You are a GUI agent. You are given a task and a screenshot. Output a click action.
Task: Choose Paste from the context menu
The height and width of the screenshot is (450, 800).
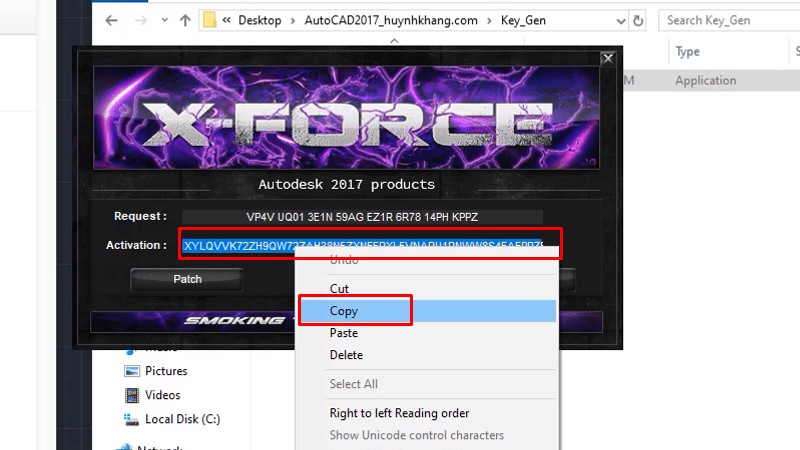(x=343, y=333)
